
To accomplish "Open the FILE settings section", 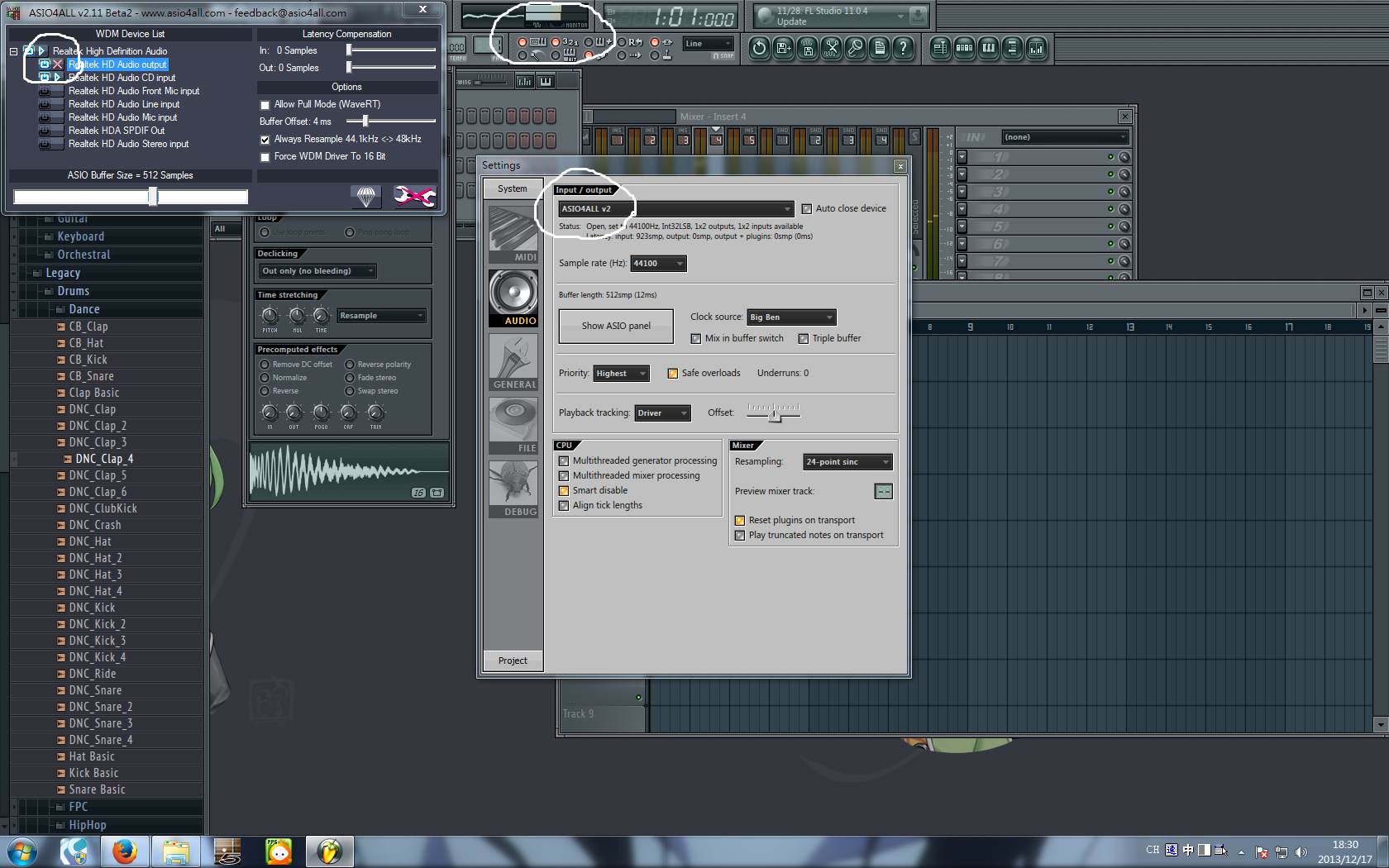I will [513, 426].
